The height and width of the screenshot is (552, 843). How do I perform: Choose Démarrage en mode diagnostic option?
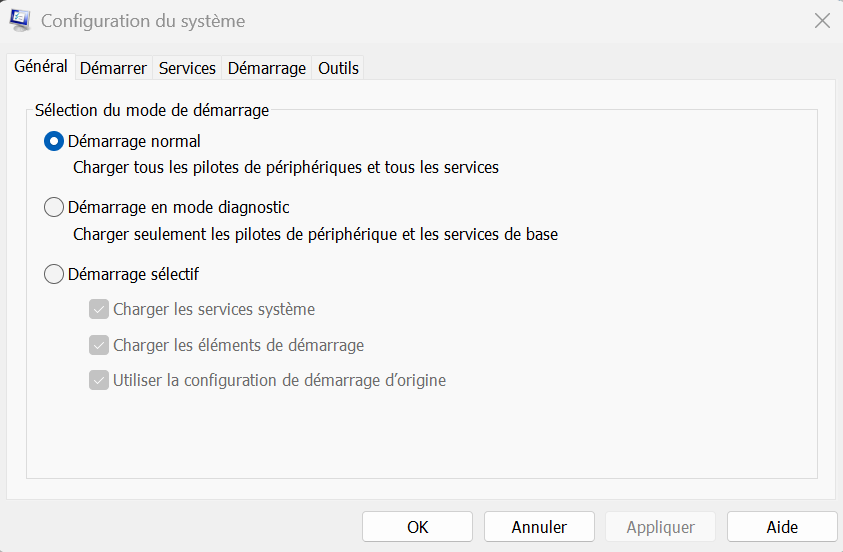54,207
